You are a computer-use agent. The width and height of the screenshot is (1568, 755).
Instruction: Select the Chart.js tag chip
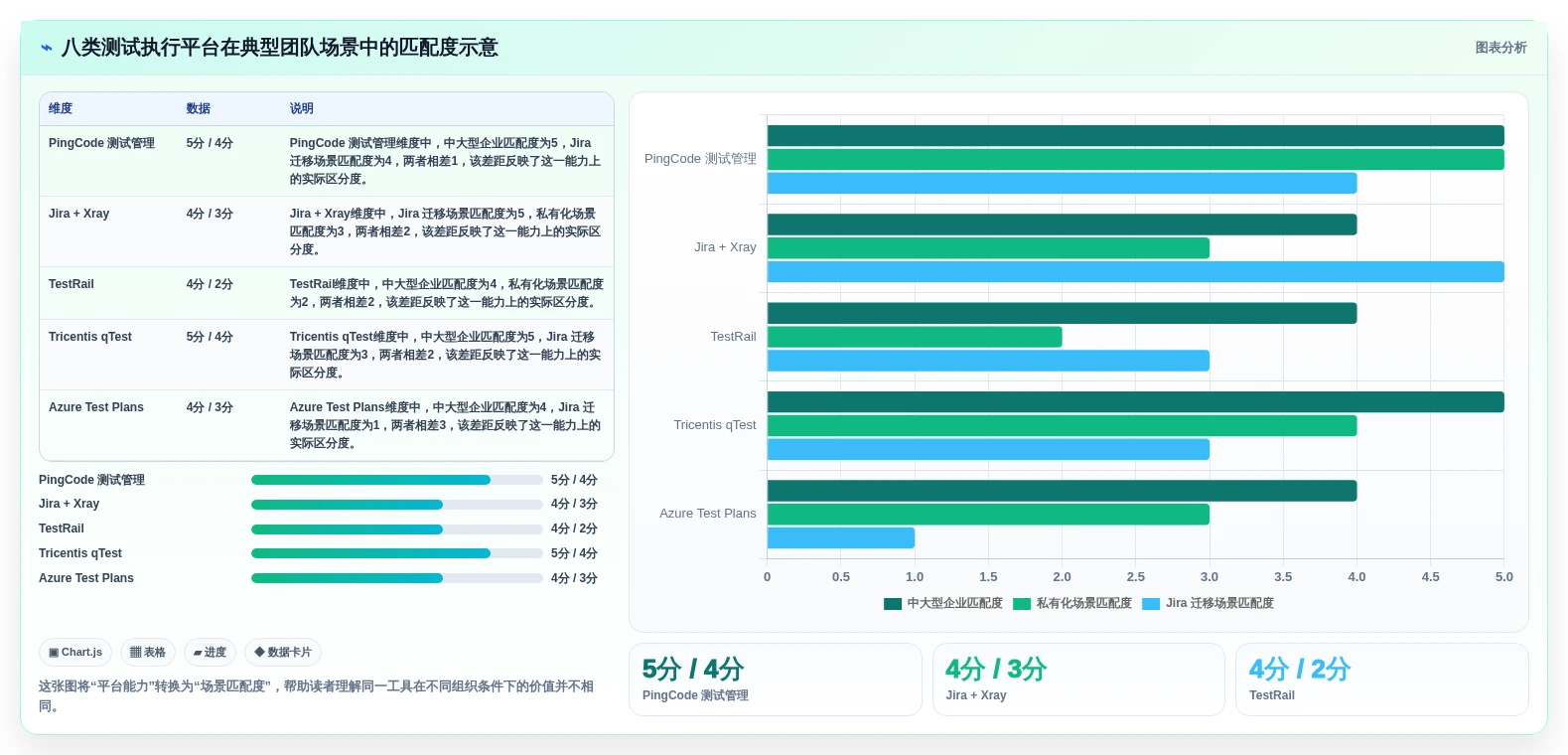75,653
